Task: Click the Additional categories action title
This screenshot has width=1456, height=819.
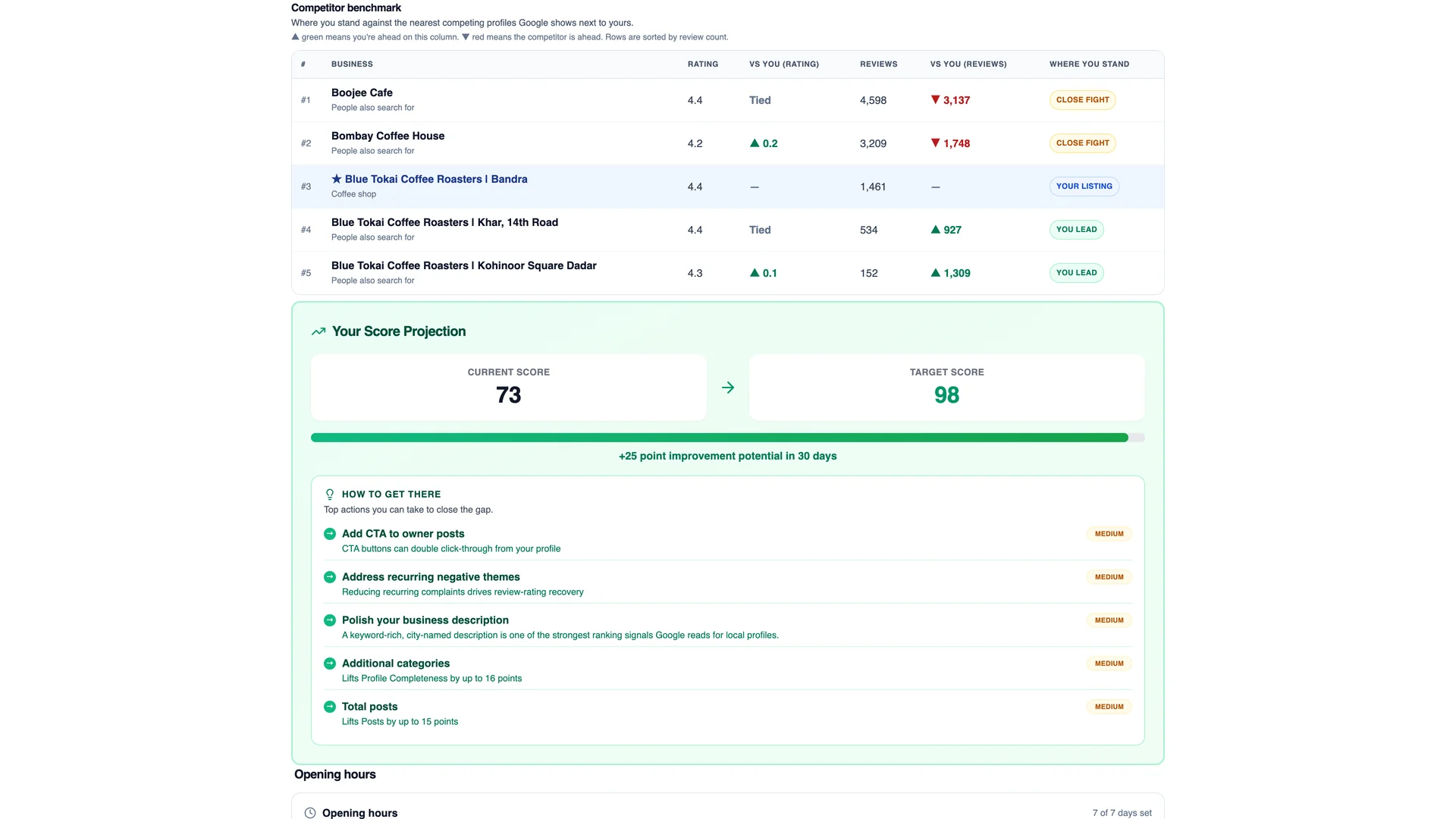Action: [x=396, y=664]
